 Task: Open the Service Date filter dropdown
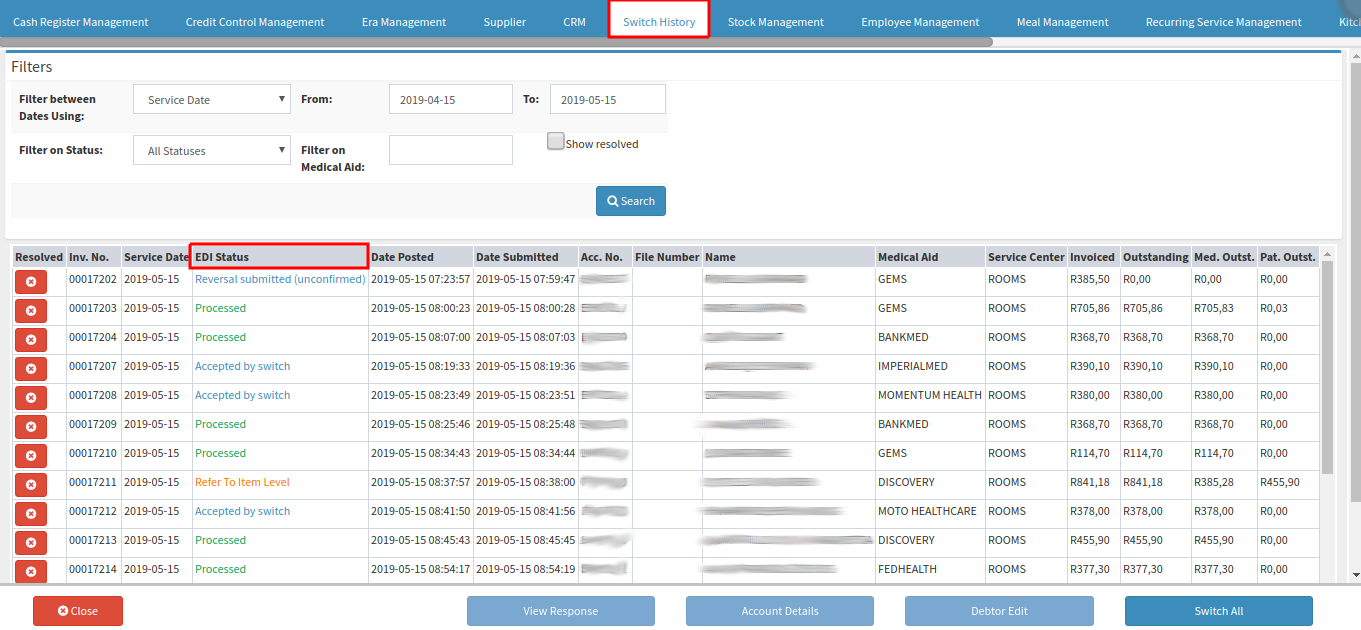click(x=212, y=99)
